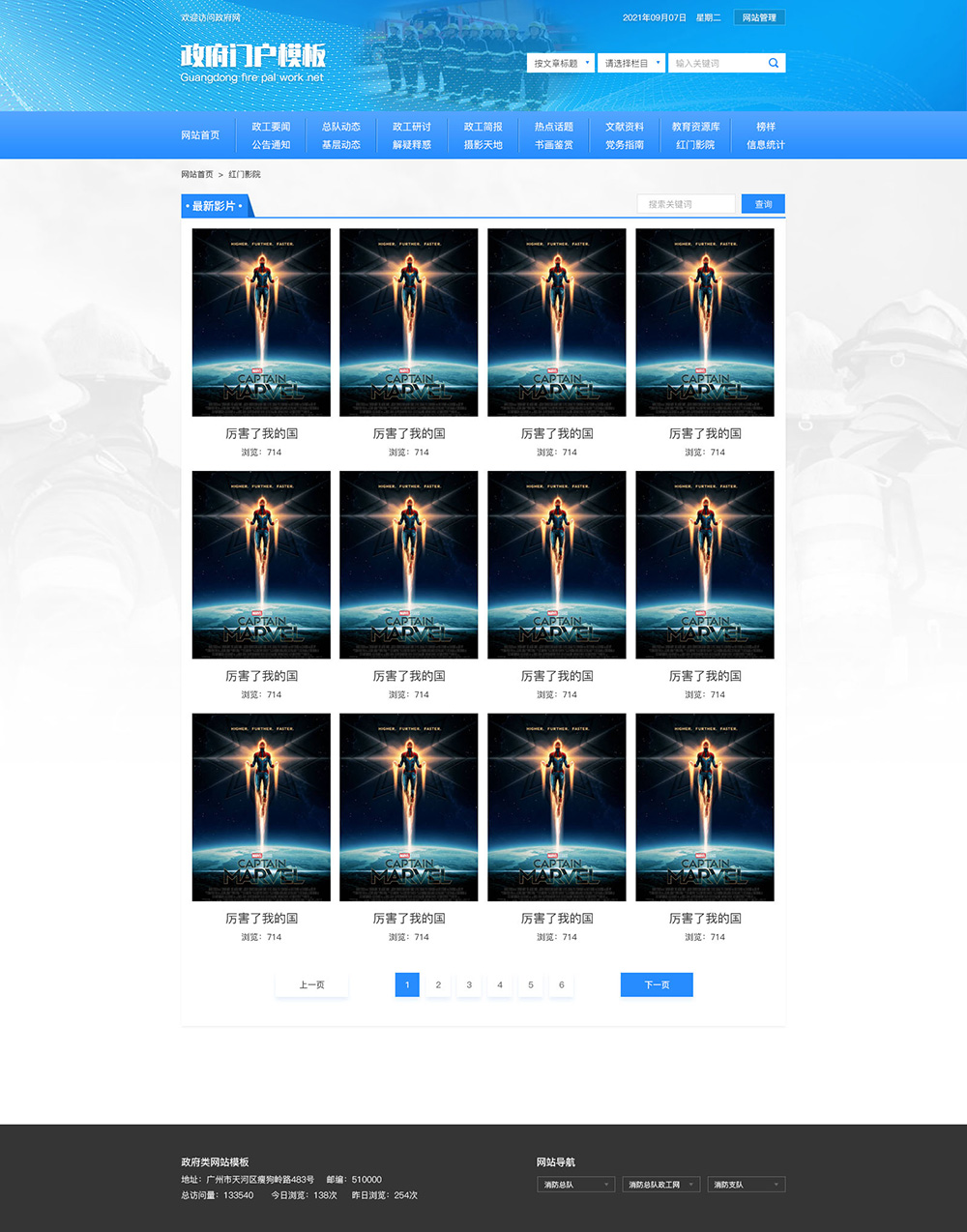Select 党务指南 in the navigation bar

point(625,145)
